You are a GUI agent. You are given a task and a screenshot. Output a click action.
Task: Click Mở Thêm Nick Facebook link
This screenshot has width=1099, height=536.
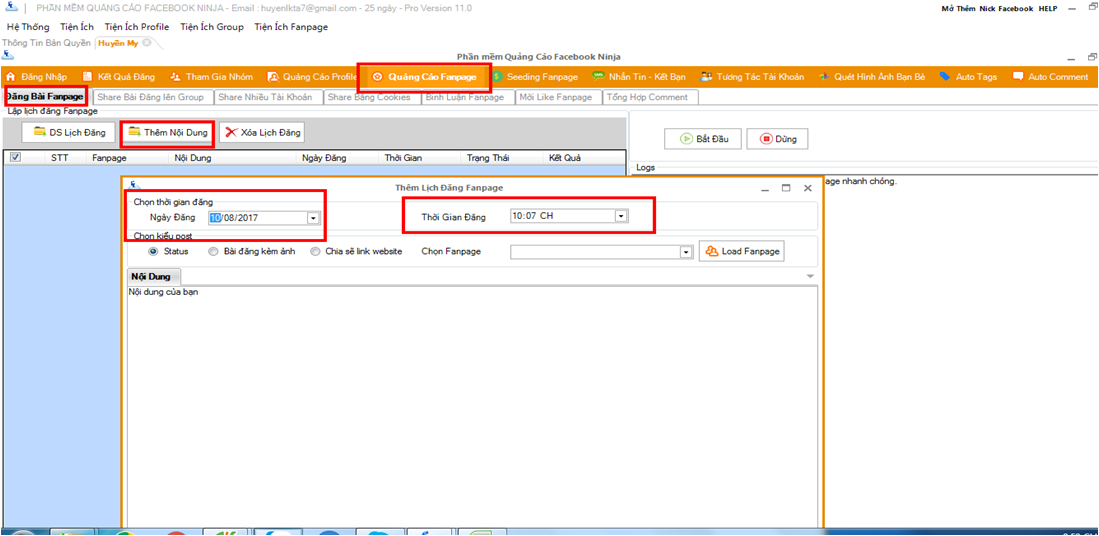point(987,8)
